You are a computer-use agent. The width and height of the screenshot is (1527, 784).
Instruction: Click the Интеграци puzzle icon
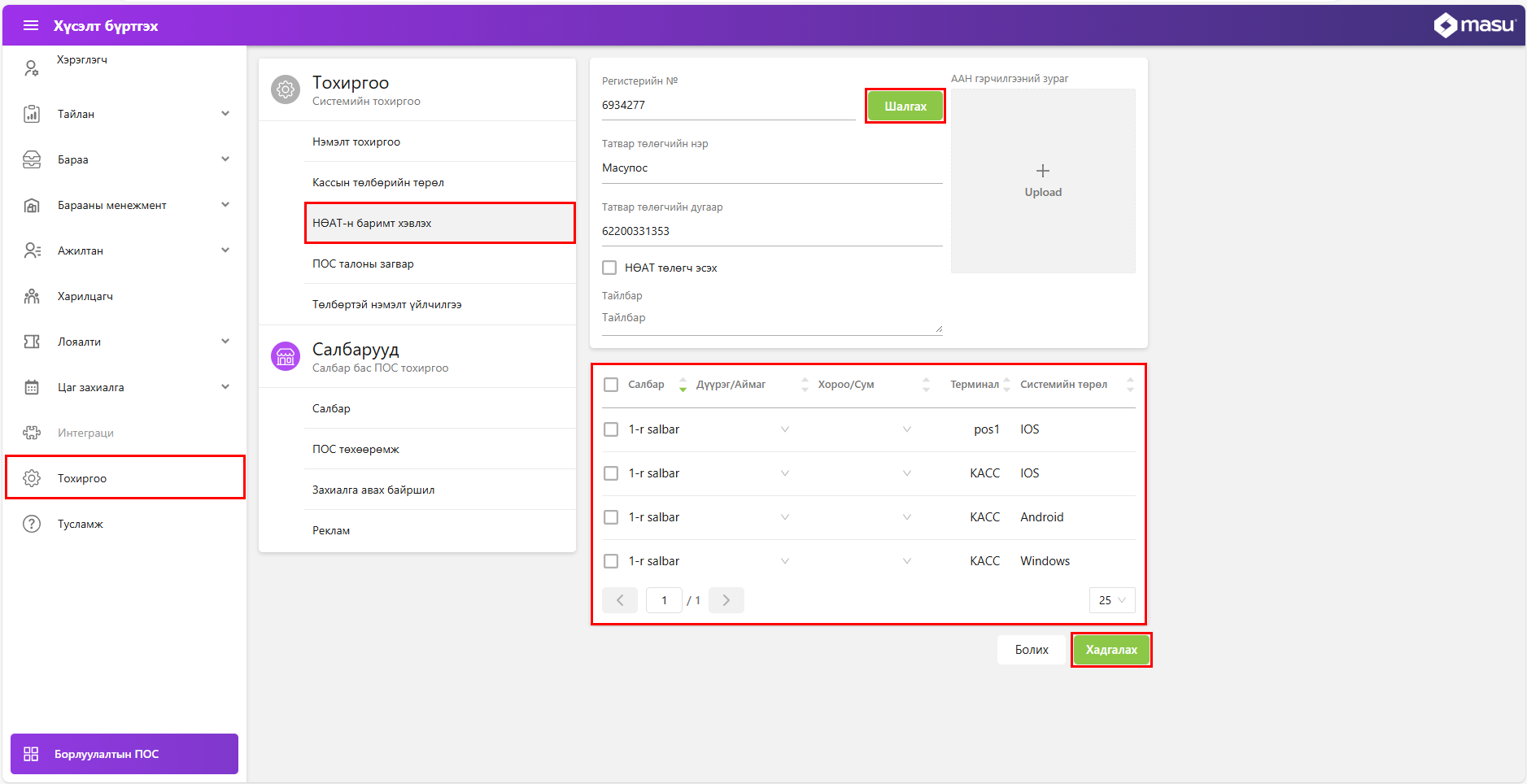pyautogui.click(x=32, y=433)
